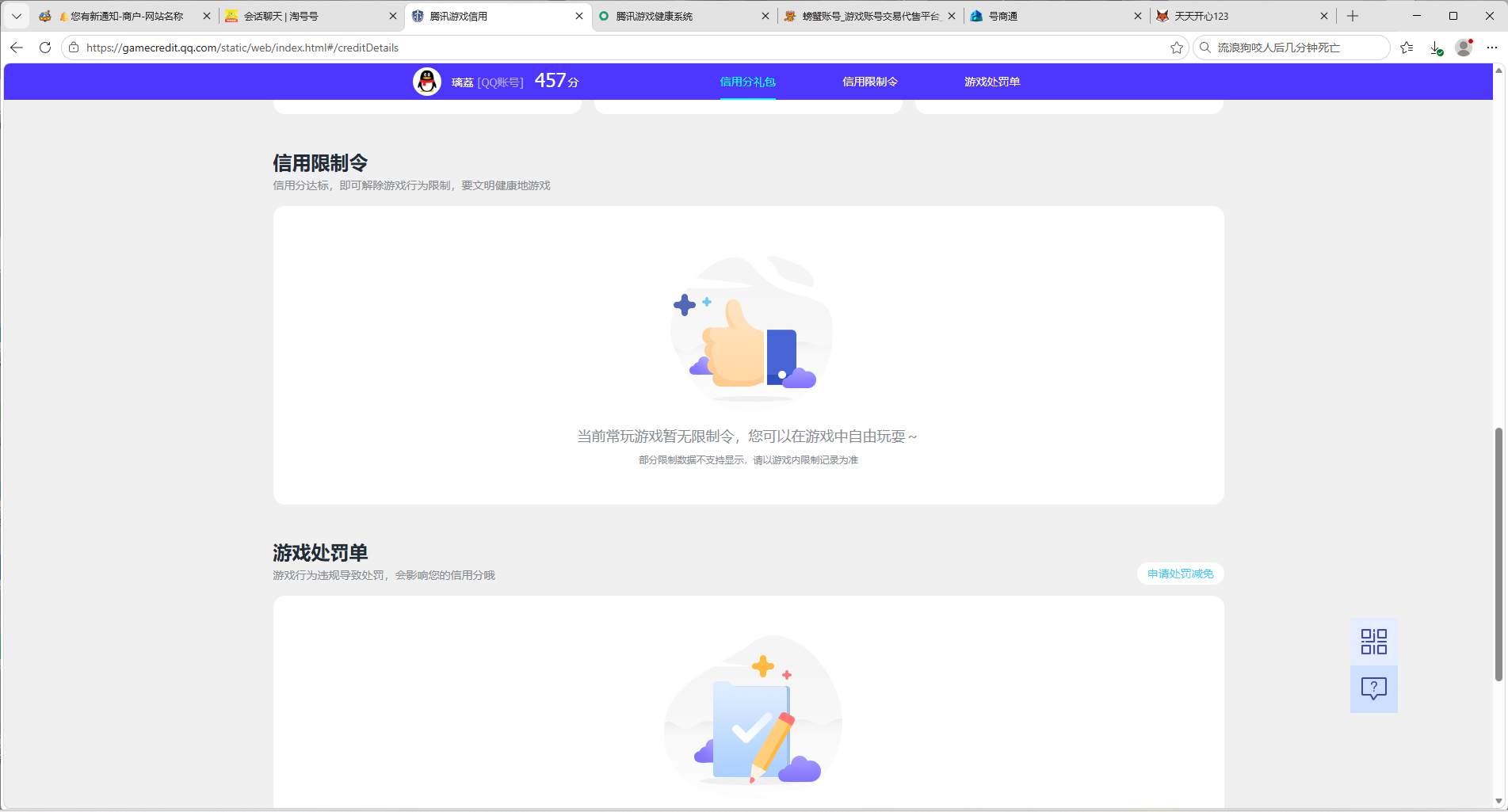
Task: Close the 天天开心123 tab
Action: coord(1324,16)
